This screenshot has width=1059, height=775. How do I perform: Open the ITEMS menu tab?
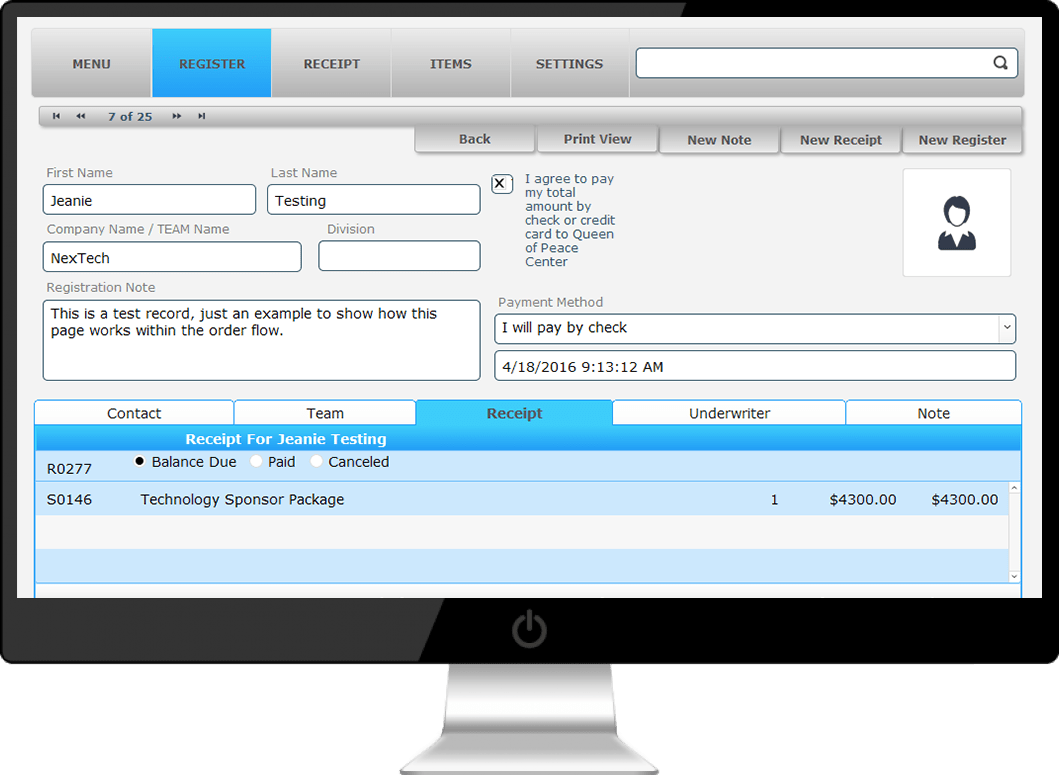tap(450, 64)
